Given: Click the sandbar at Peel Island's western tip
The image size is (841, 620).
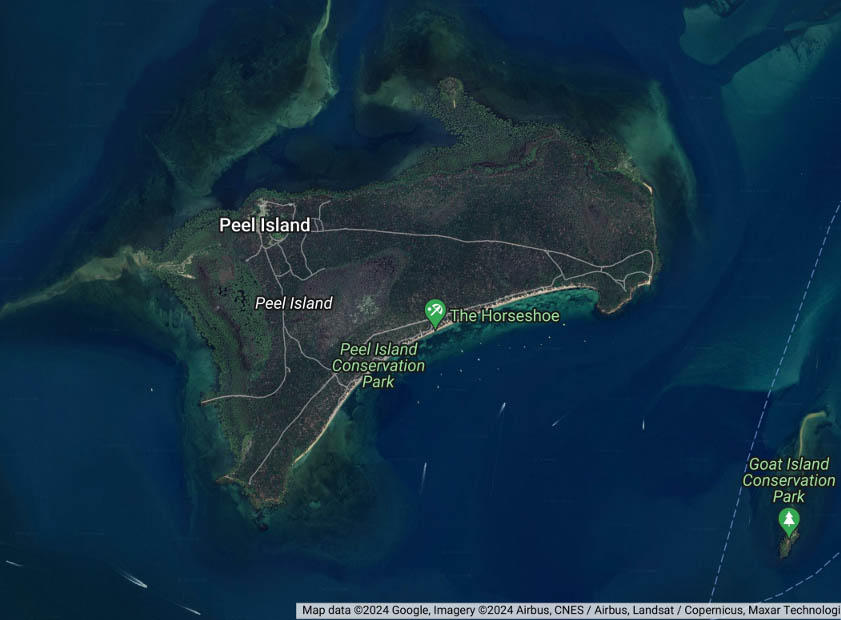Looking at the screenshot, I should 60,290.
